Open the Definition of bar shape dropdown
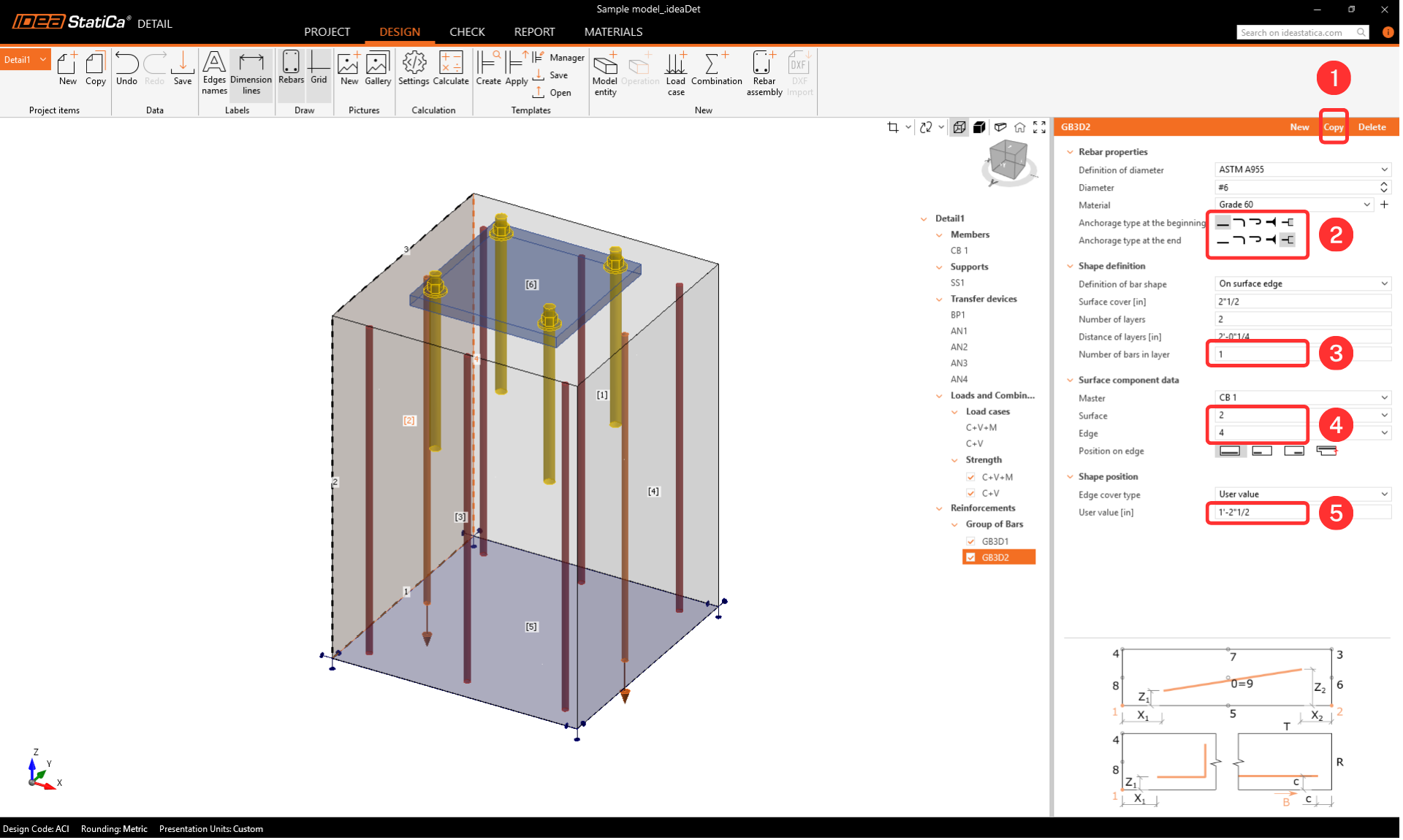This screenshot has height=840, width=1403. [x=1302, y=283]
